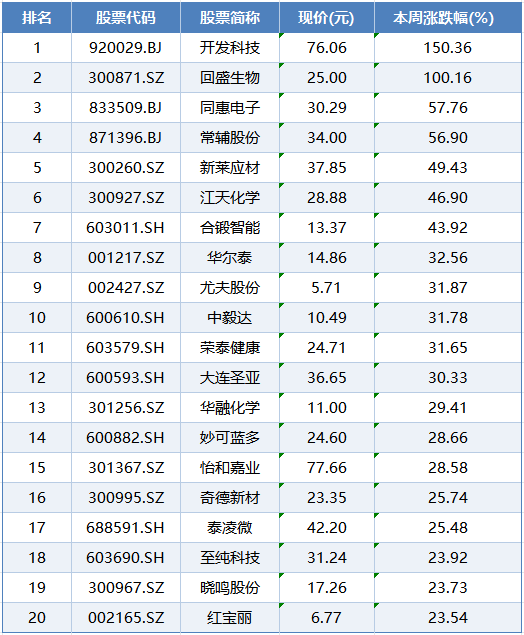Viewport: 524px width, 635px height.
Task: Select the 股票代码 header cell
Action: point(126,17)
